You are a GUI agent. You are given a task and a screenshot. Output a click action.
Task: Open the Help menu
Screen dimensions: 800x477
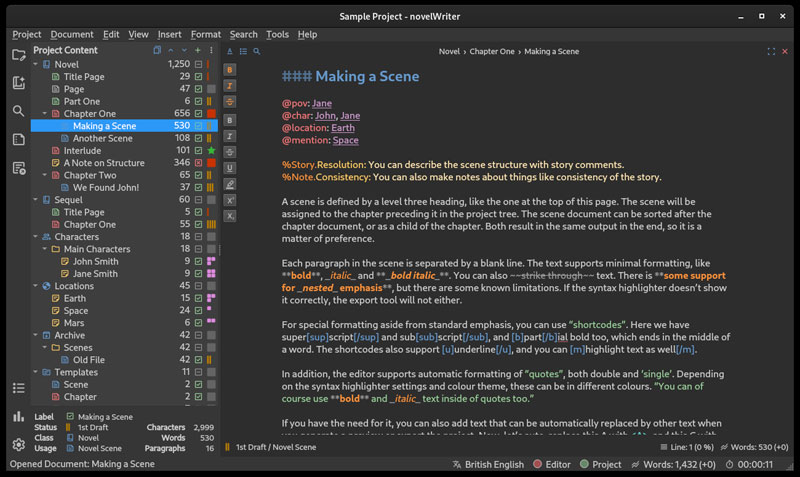coord(307,34)
